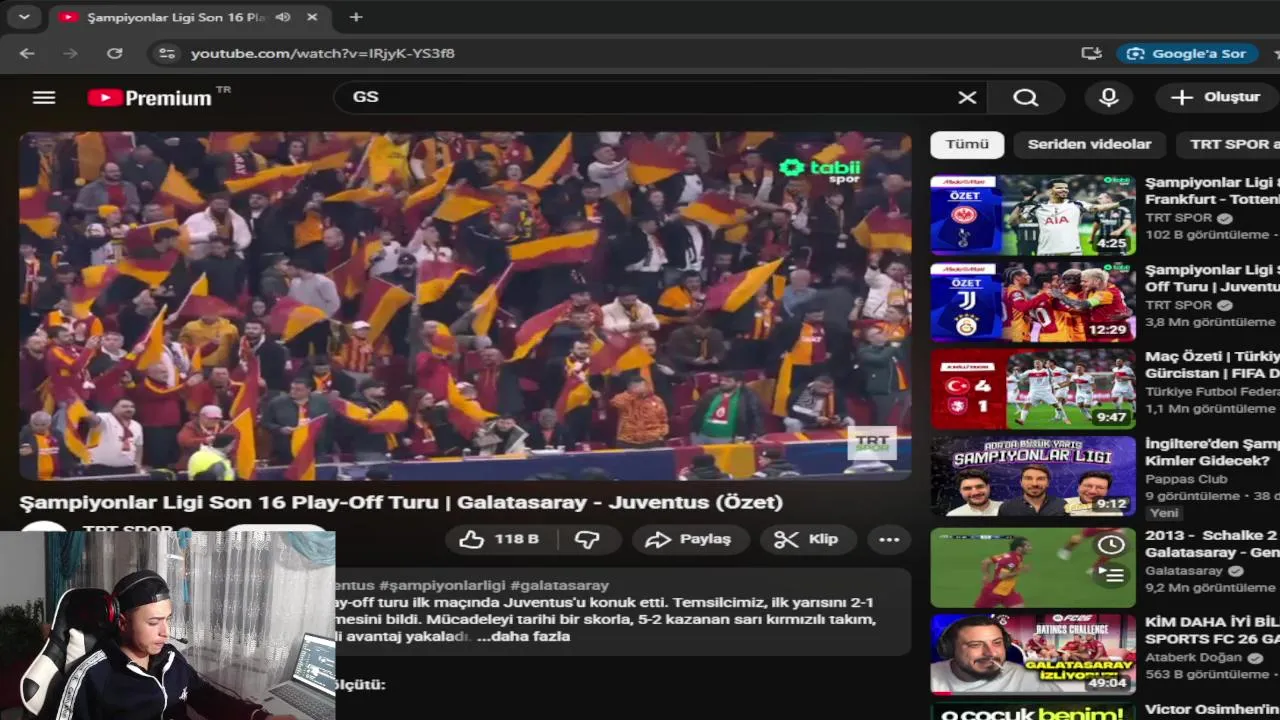Viewport: 1280px width, 720px height.
Task: Open İngiltere'den Şampiyonlar video title
Action: (x=1212, y=452)
